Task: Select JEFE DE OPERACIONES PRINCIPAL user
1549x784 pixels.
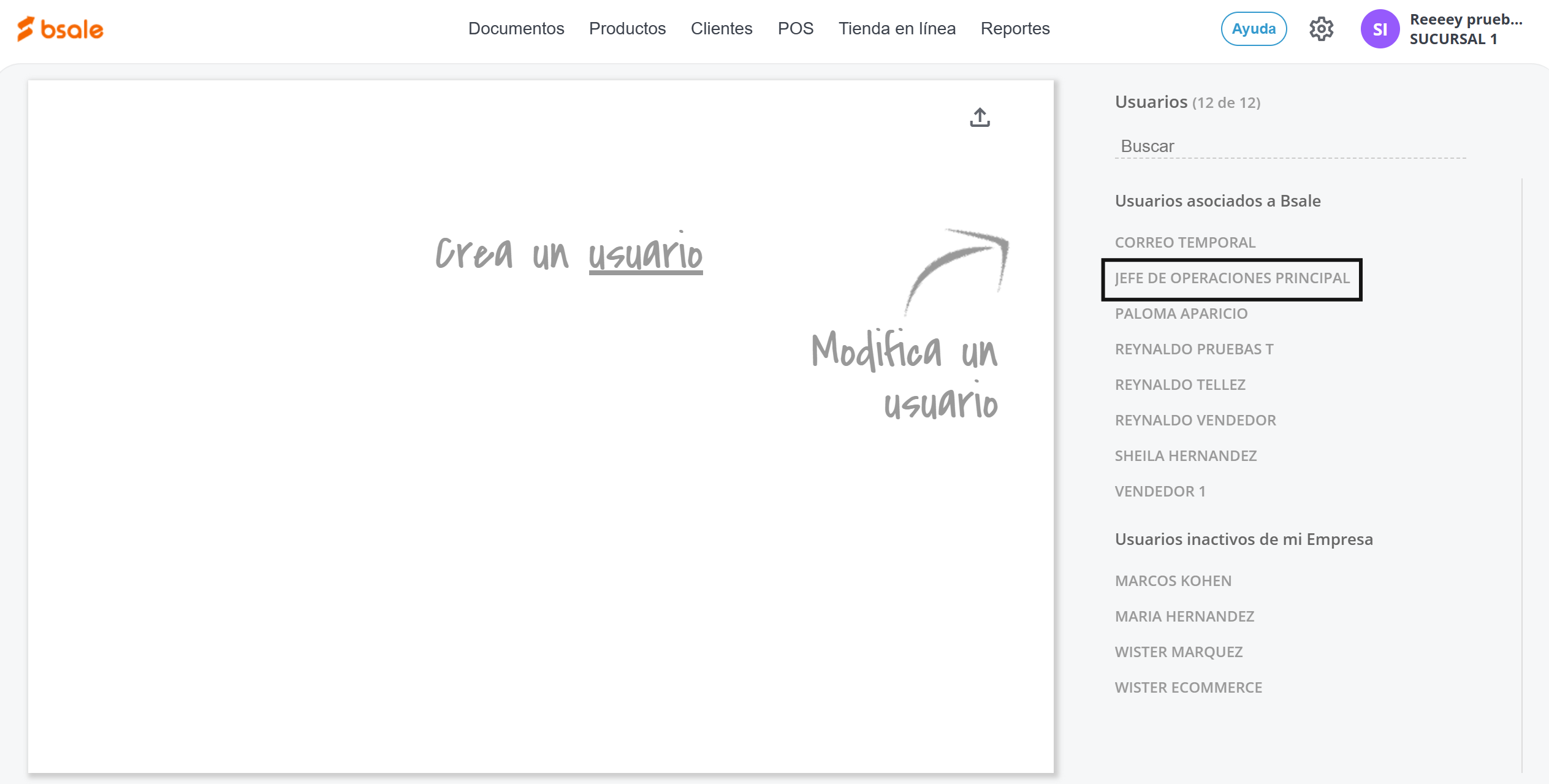Action: point(1231,278)
